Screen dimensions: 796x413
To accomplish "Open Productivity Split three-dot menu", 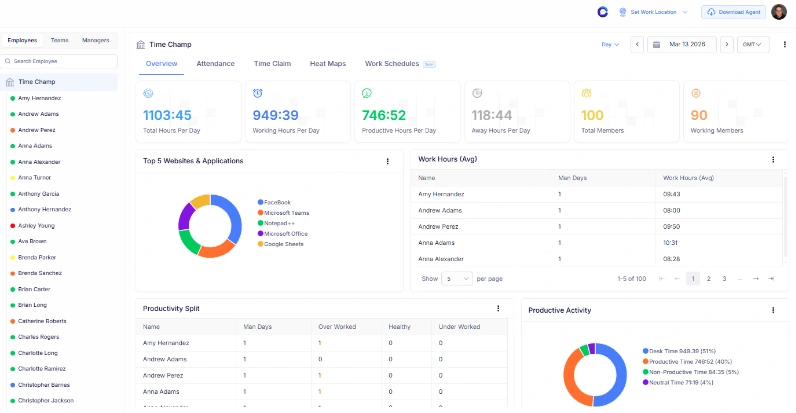I will click(498, 309).
